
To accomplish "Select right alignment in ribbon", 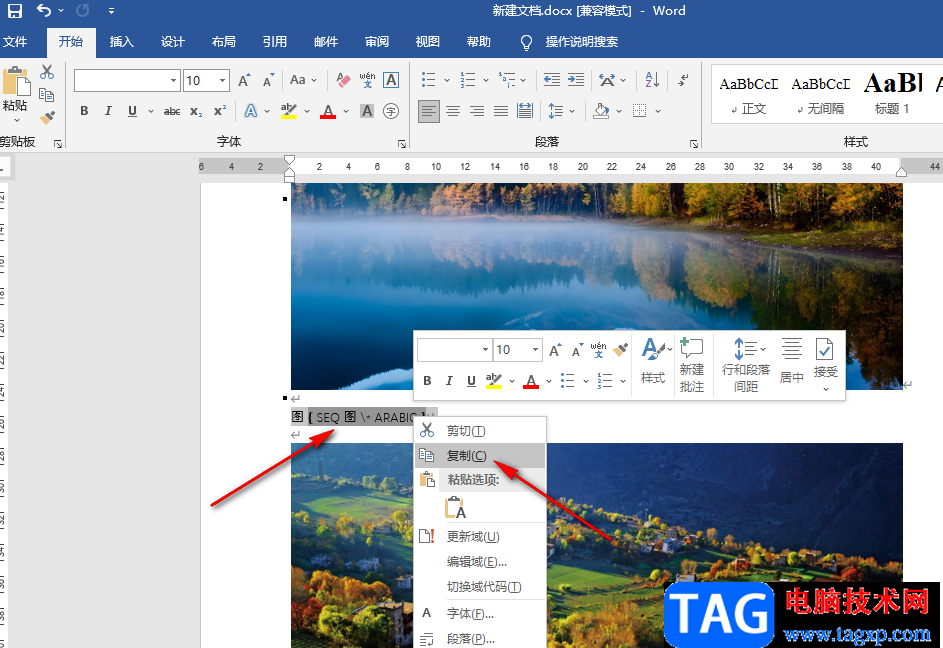I will (477, 111).
